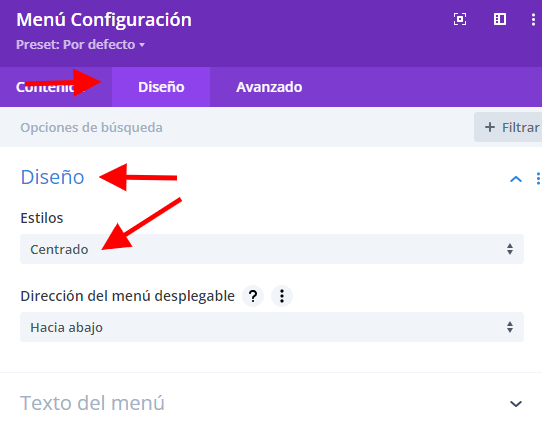Collapse the Diseño section with chevron

coord(516,179)
